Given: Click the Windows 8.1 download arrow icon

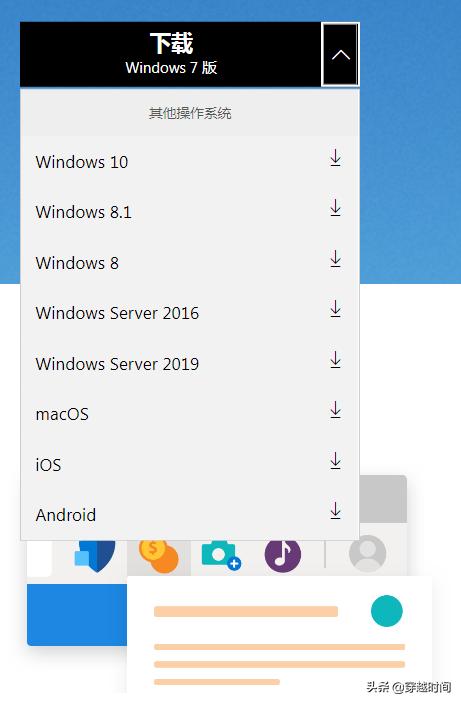Looking at the screenshot, I should click(x=335, y=208).
